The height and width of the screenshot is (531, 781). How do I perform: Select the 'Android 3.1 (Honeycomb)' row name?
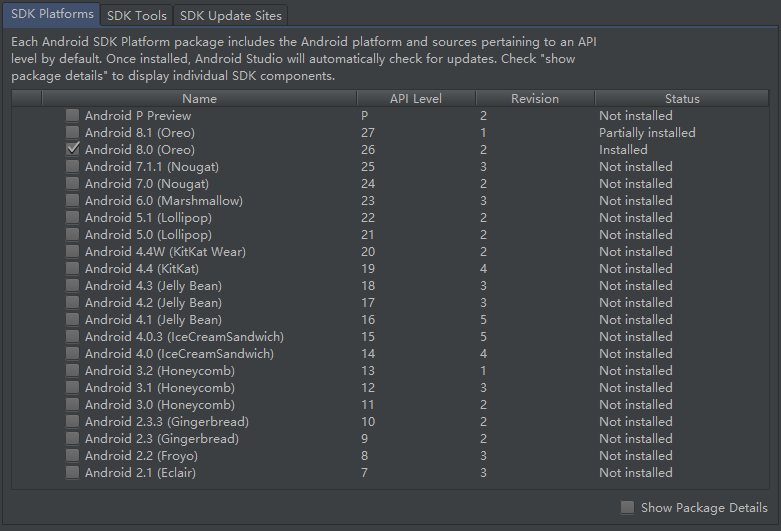(x=160, y=388)
